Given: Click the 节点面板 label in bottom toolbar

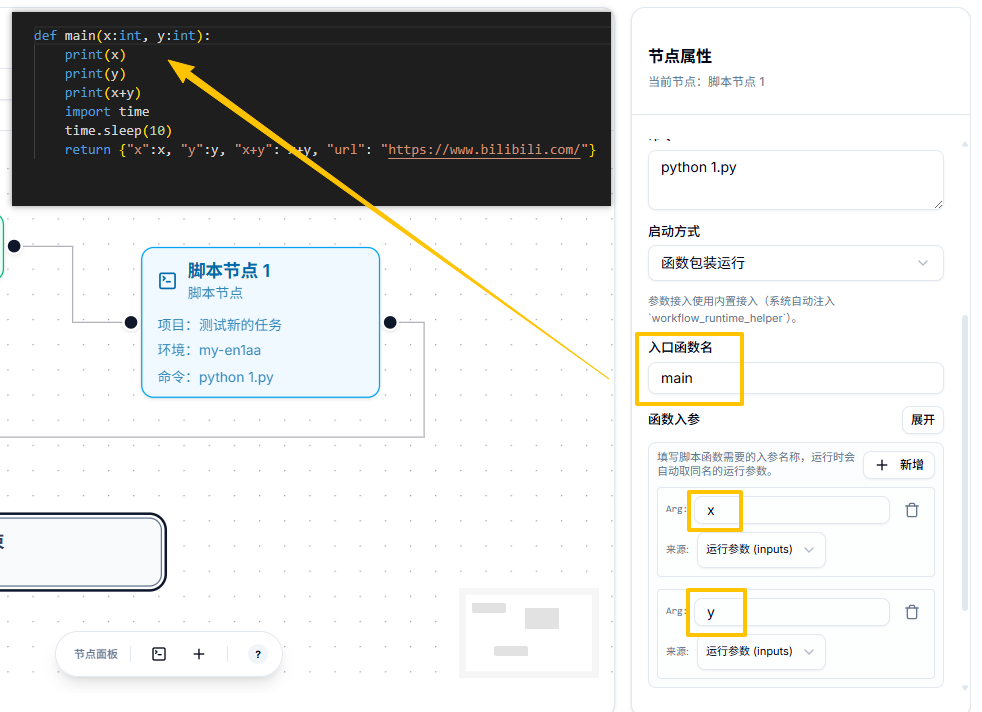Looking at the screenshot, I should 96,654.
